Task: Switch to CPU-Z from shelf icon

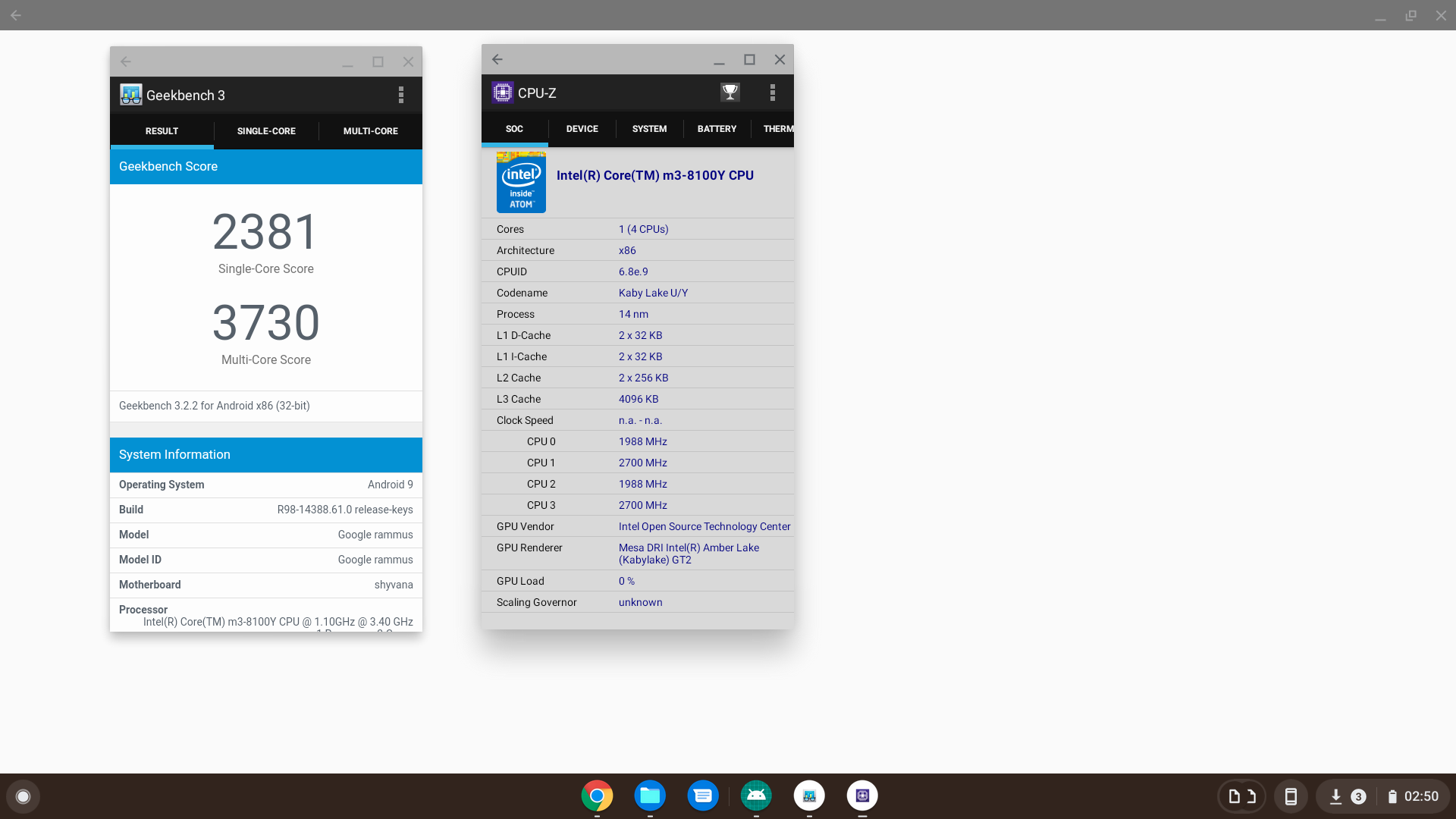Action: point(862,795)
